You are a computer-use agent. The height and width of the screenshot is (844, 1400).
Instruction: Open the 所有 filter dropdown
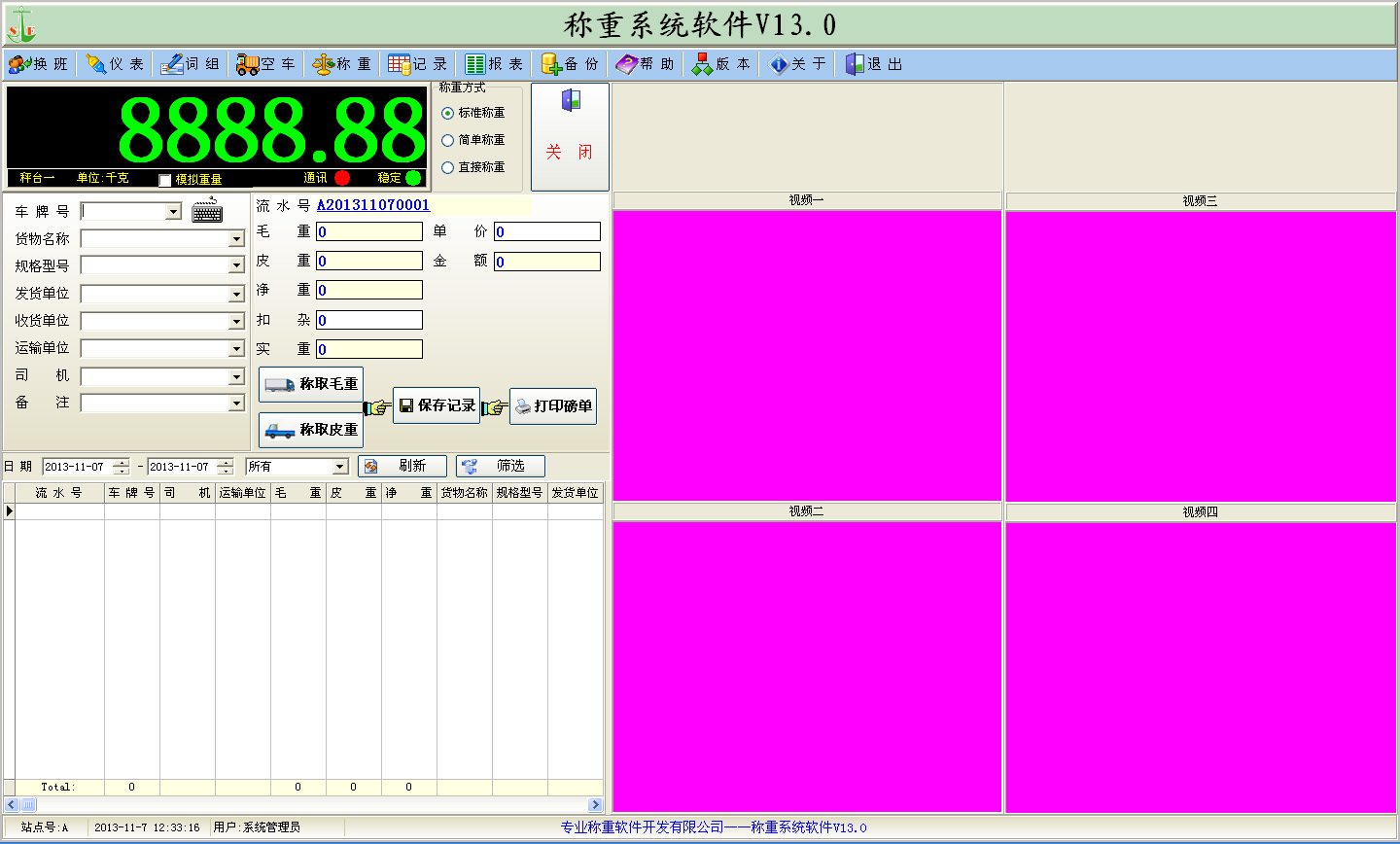(x=339, y=467)
